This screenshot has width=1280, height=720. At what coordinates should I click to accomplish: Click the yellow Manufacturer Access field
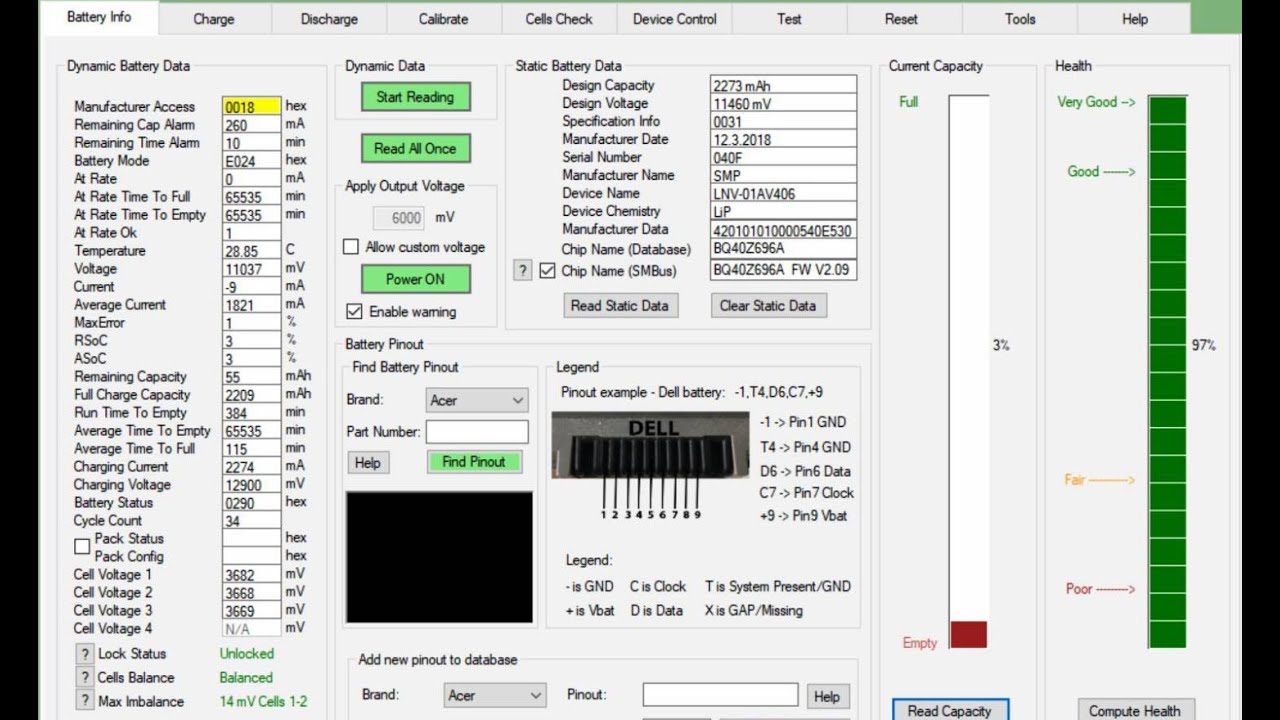(x=251, y=107)
